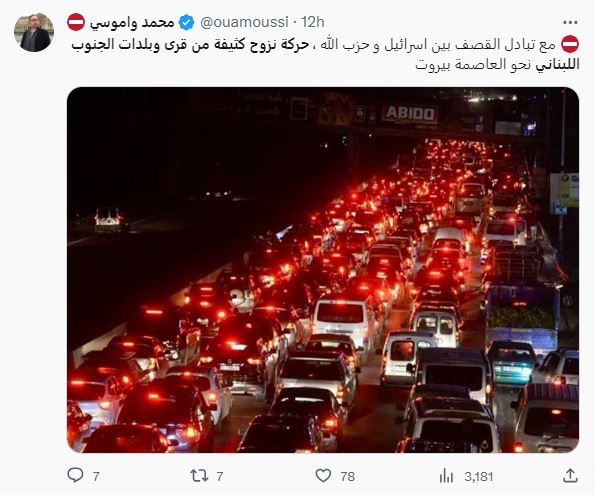Click the reply count 7

point(96,476)
